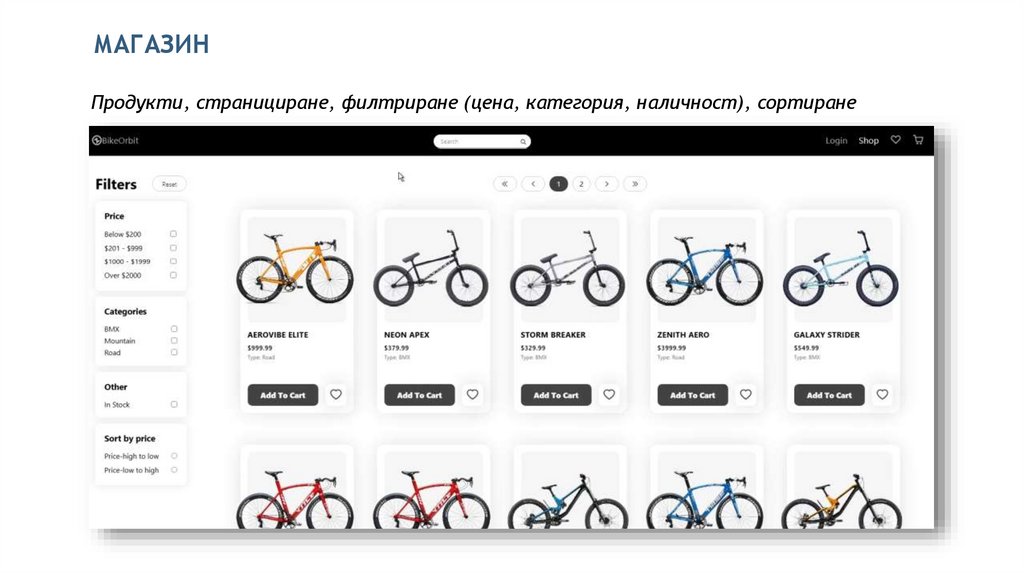Add Zenith Aero to cart
This screenshot has width=1024, height=574.
click(692, 395)
